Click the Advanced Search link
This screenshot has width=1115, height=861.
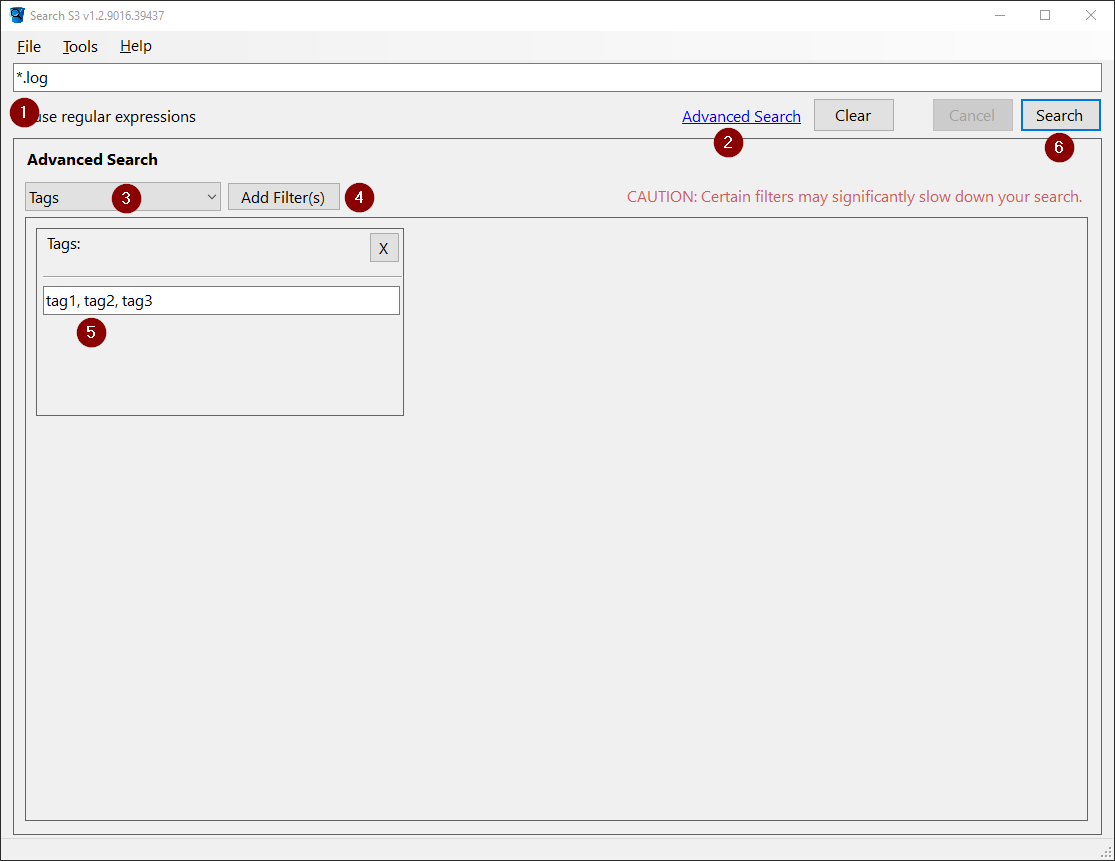pyautogui.click(x=741, y=117)
